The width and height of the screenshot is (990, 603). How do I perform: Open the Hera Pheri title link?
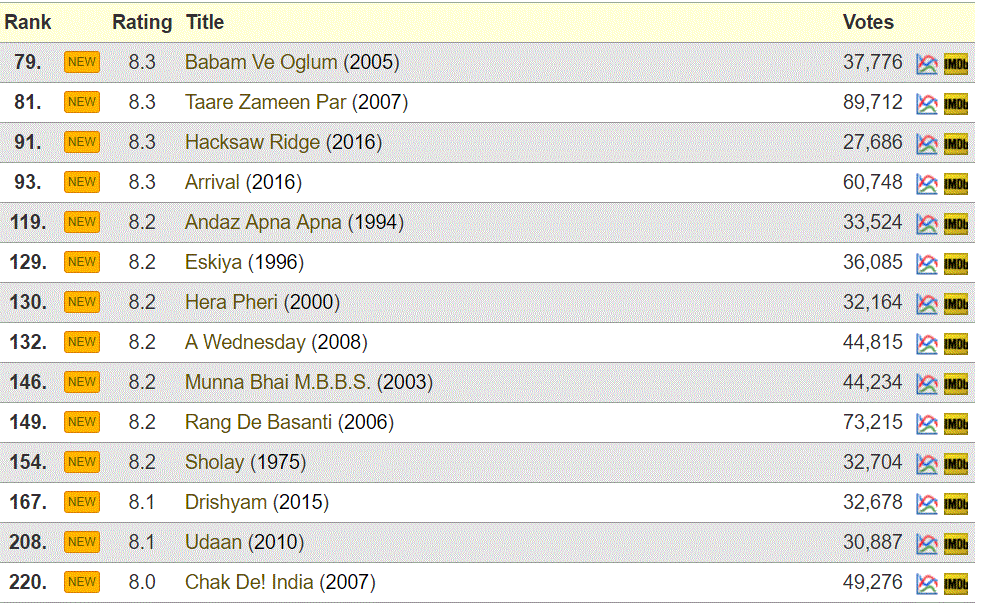(x=231, y=302)
